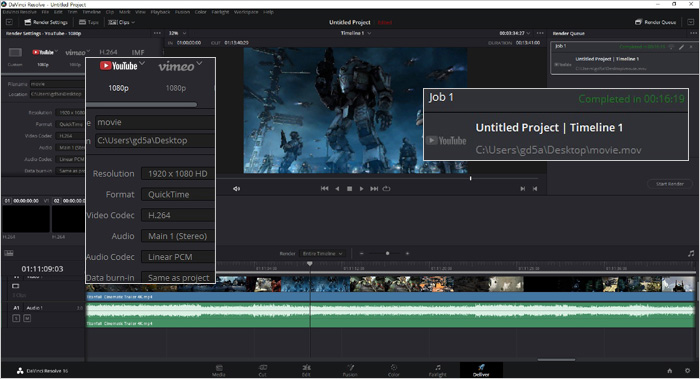Image resolution: width=700 pixels, height=379 pixels.
Task: Open the viewer timecode 00:03:34:27 dropdown
Action: tap(515, 33)
